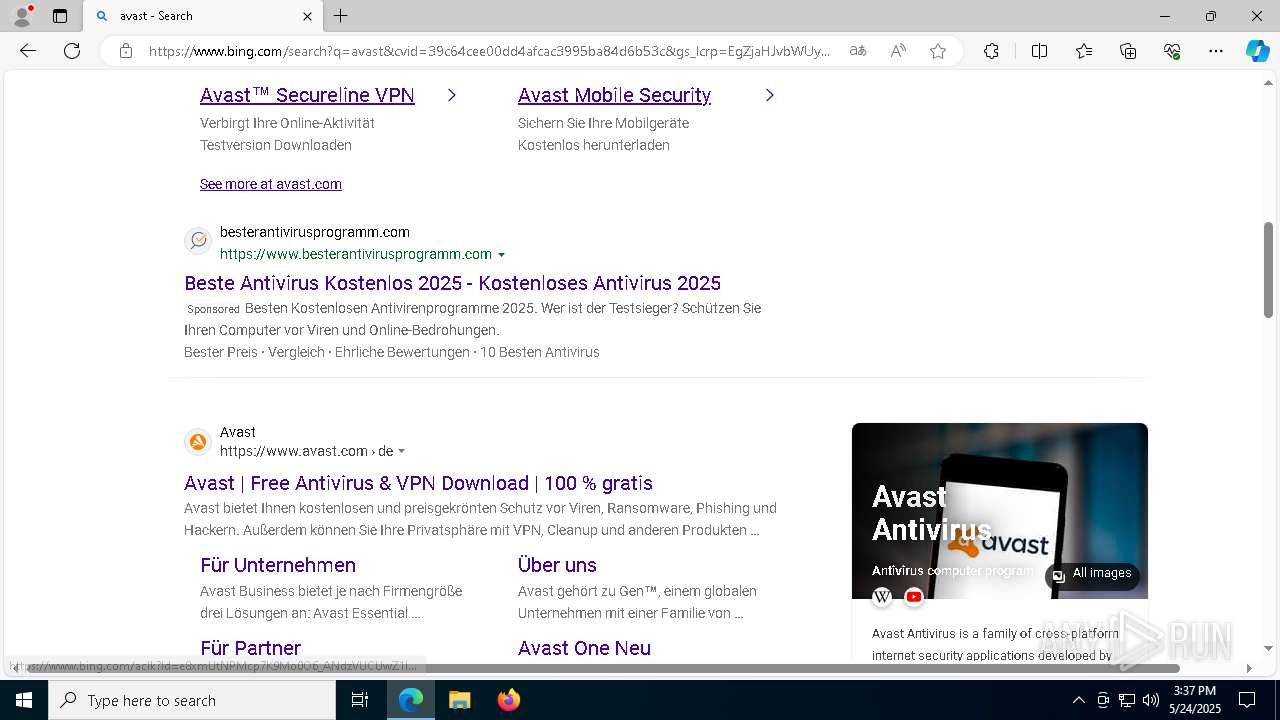Open Beste Antivirus Kostenlos 2025 result
Image resolution: width=1280 pixels, height=720 pixels.
[452, 283]
